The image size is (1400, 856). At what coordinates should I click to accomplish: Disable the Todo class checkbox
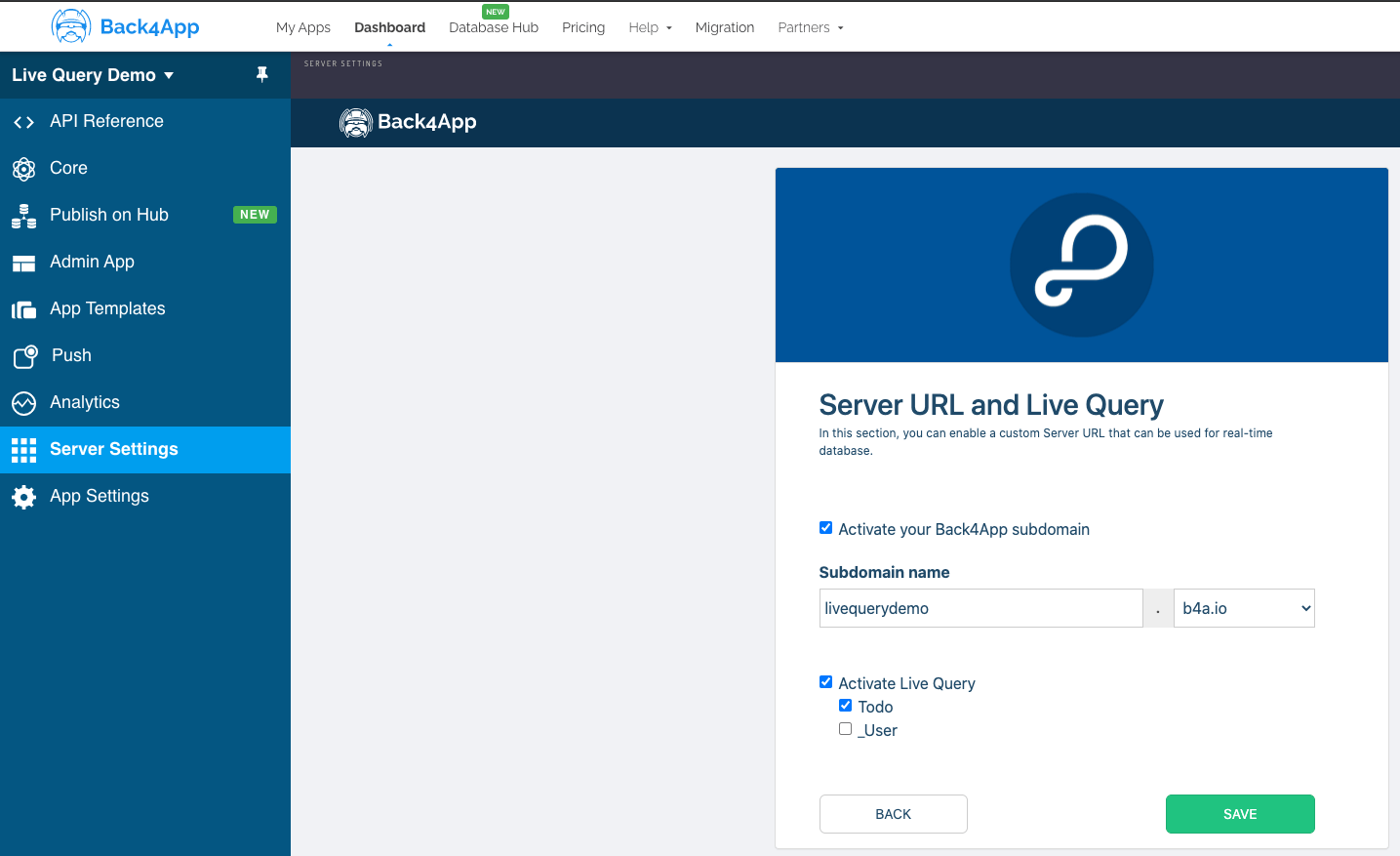click(845, 705)
